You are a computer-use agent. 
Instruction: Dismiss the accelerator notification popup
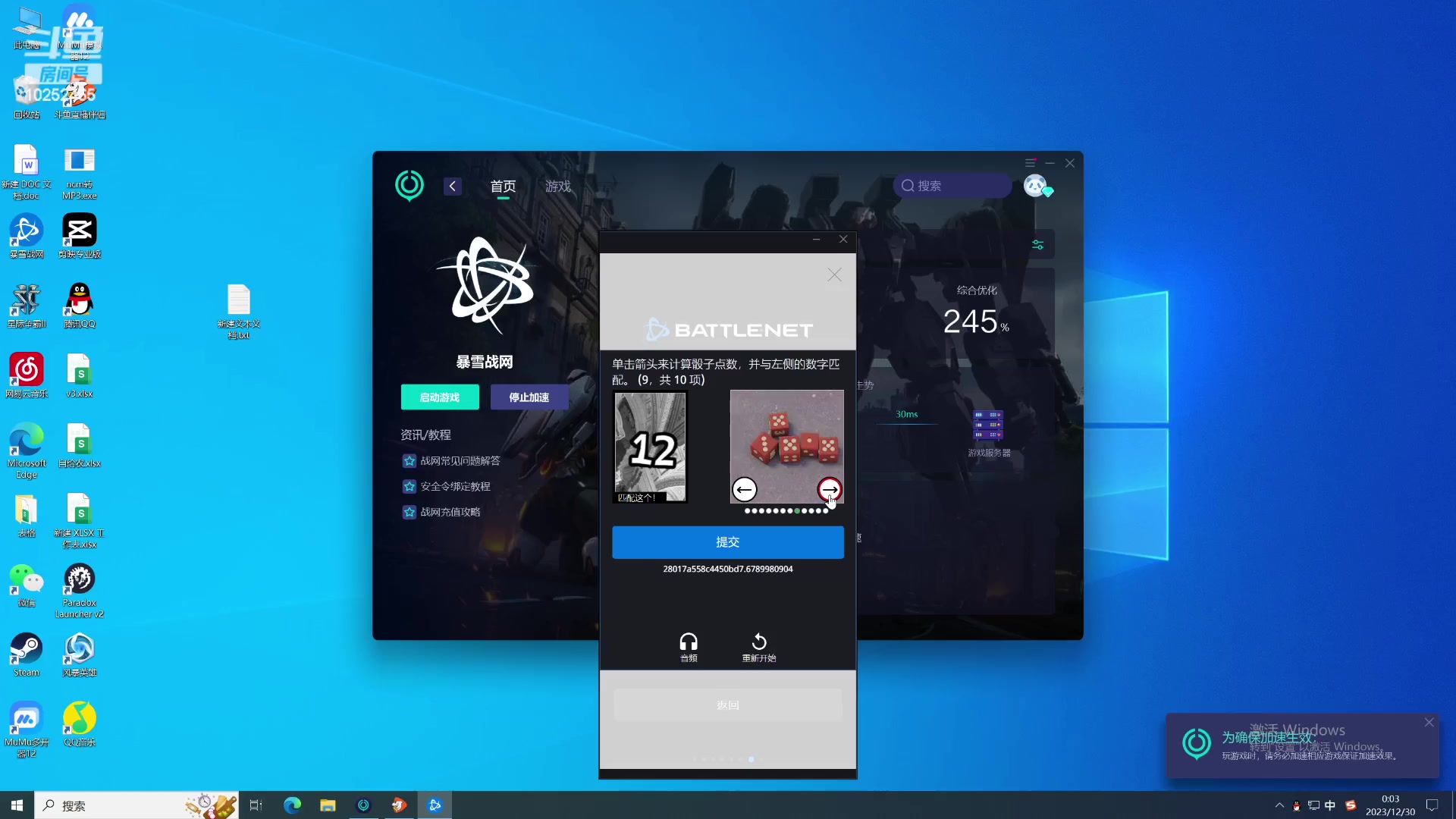point(1429,722)
